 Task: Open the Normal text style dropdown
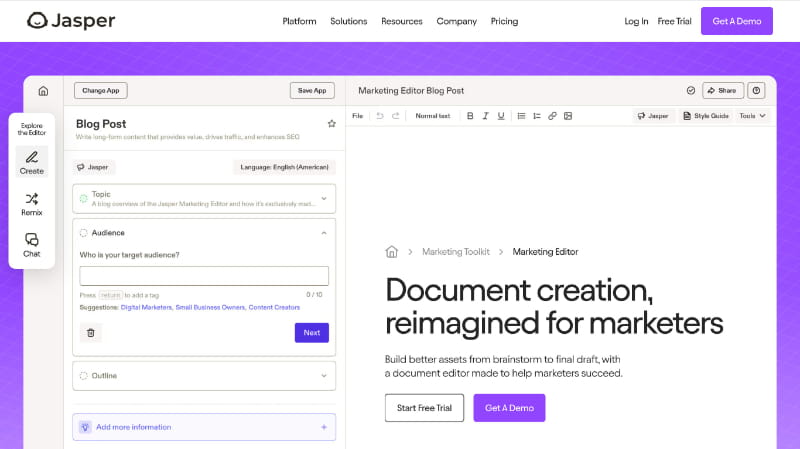pos(433,116)
